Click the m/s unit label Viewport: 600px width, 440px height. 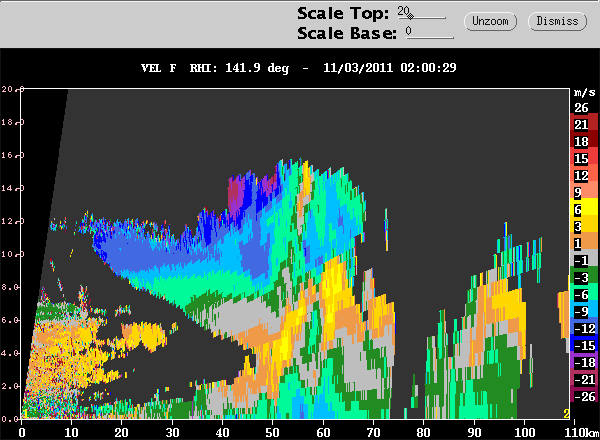tap(585, 92)
